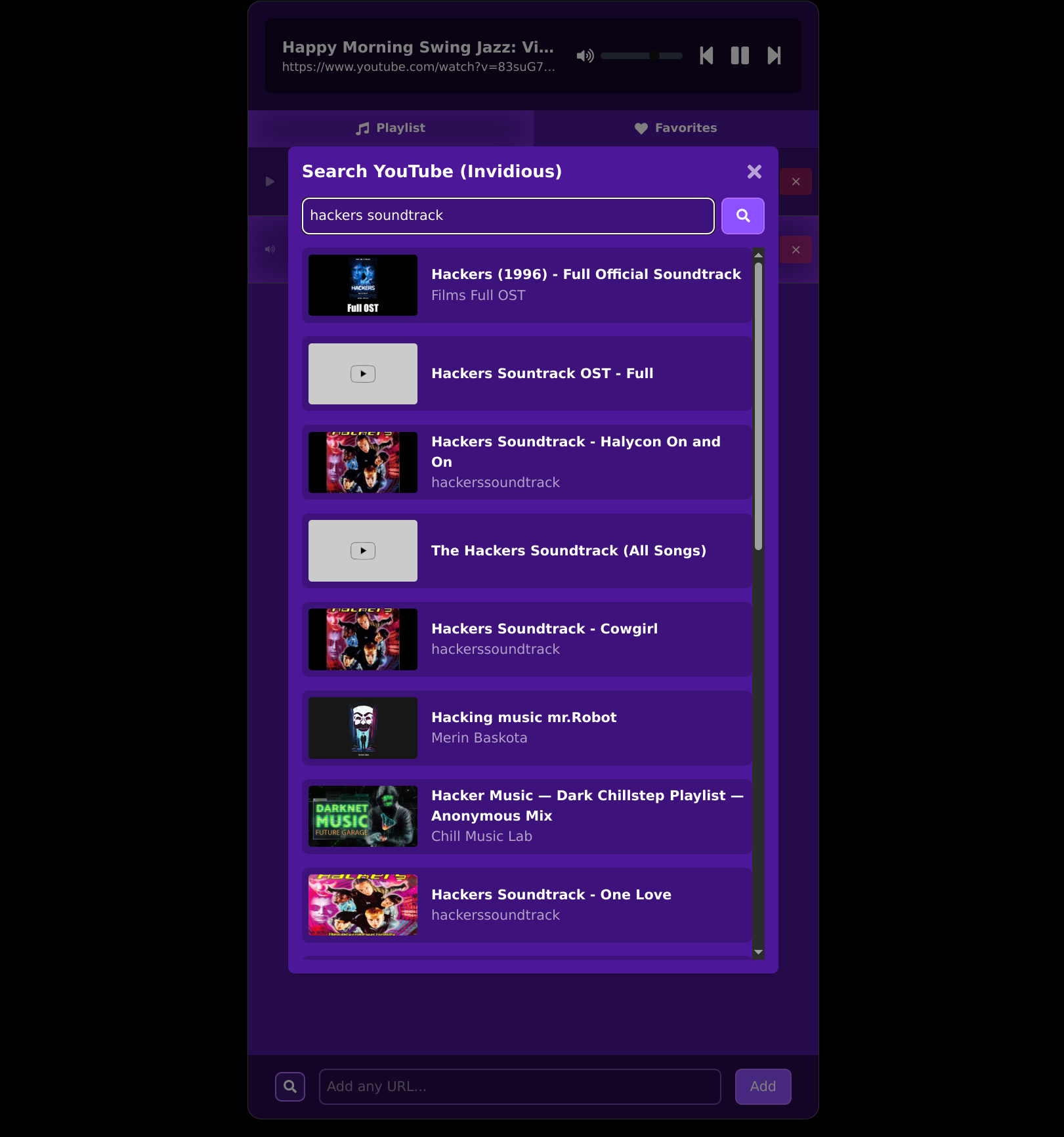
Task: Switch to the Playlist tab
Action: tap(391, 128)
